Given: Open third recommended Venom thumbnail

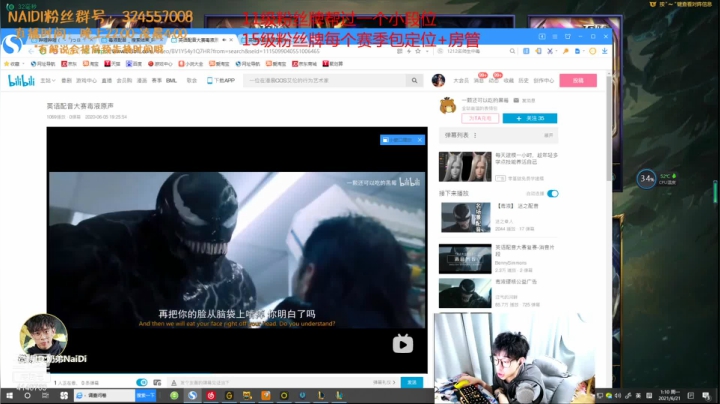Looking at the screenshot, I should 465,293.
